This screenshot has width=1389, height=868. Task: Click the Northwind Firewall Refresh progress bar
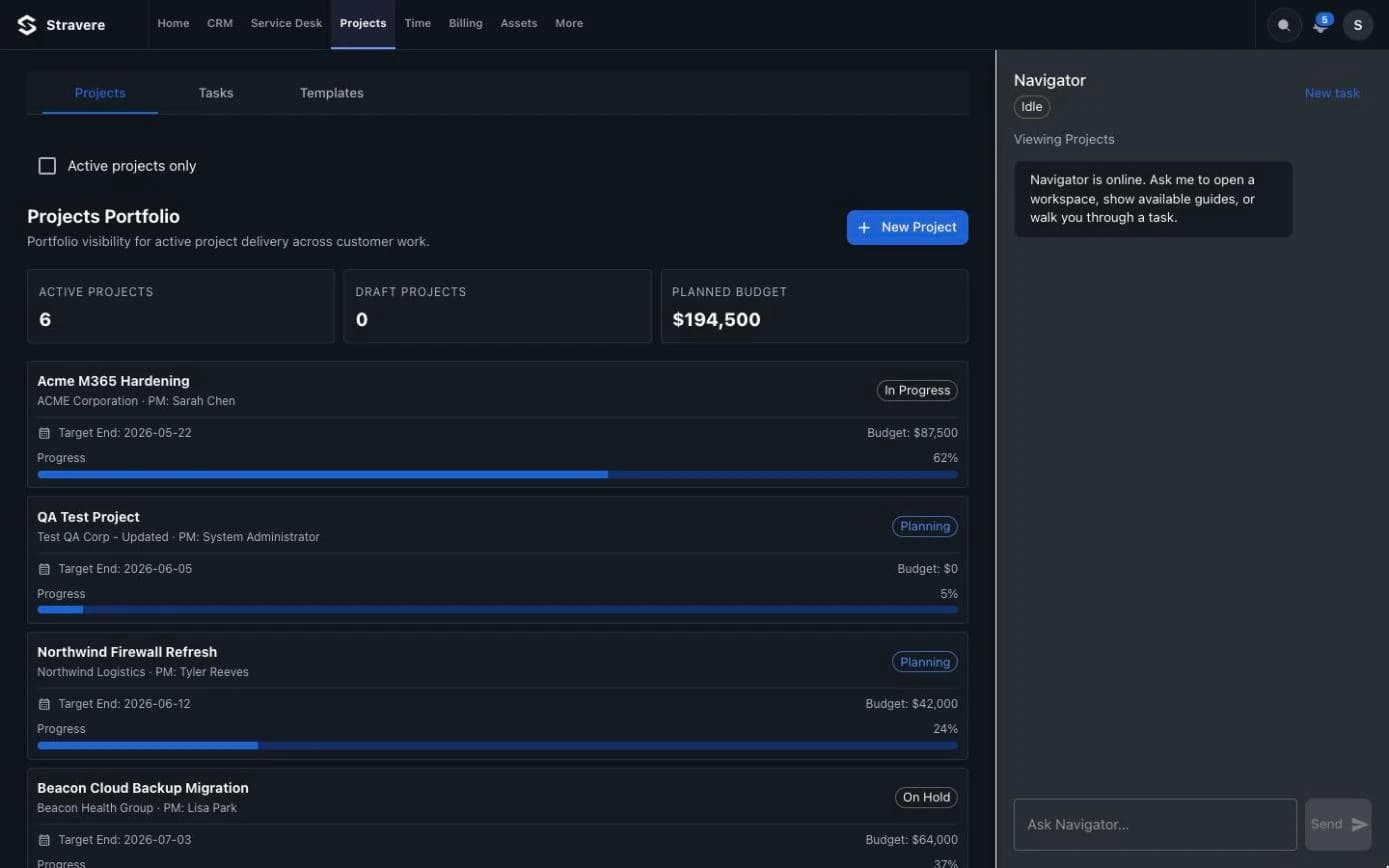(497, 745)
